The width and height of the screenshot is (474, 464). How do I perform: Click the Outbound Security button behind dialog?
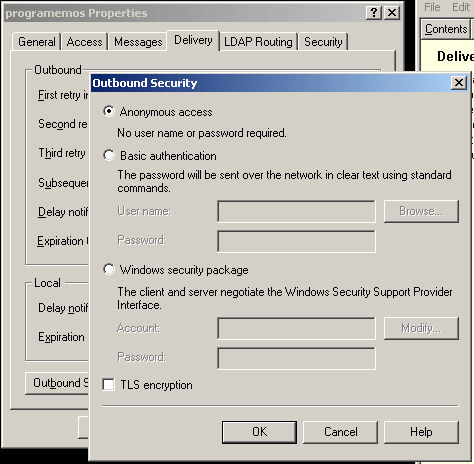click(57, 383)
